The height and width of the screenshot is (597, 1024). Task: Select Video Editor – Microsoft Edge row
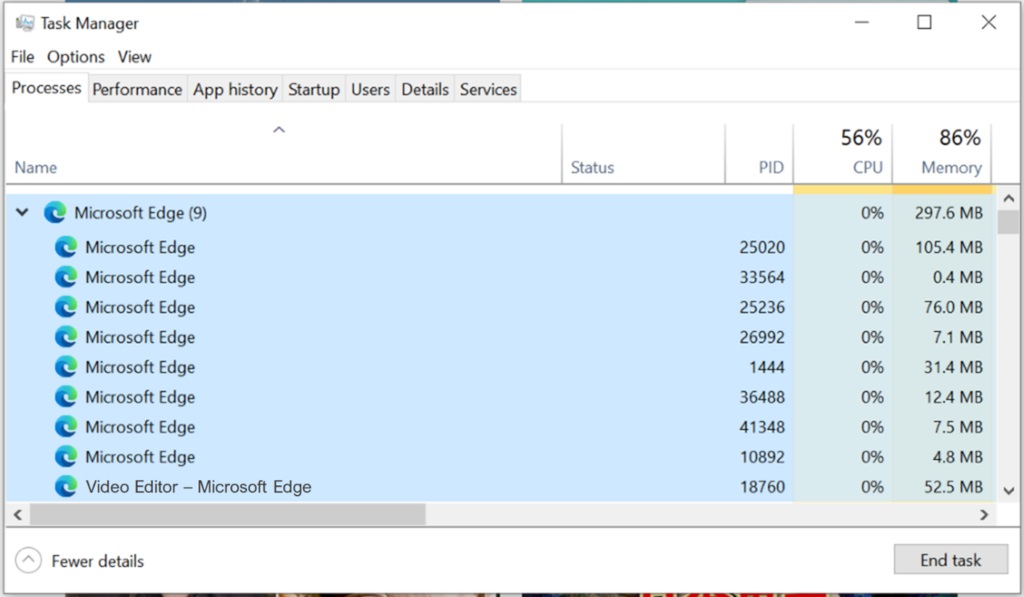501,487
